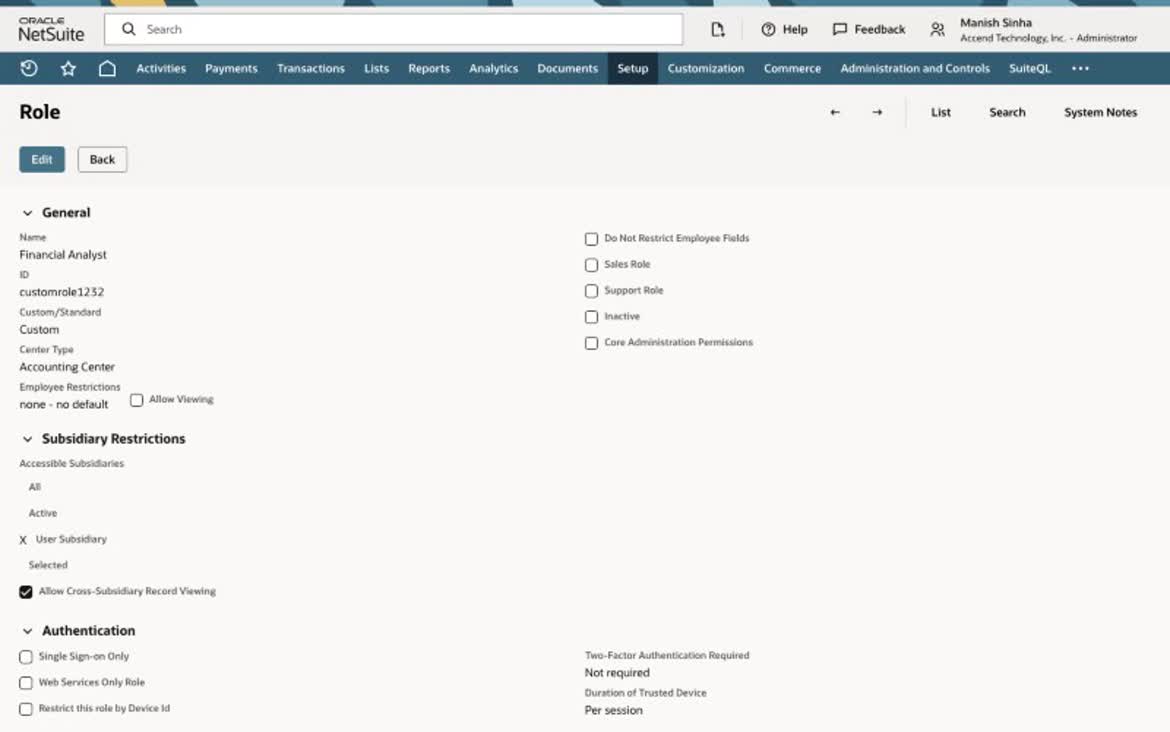Toggle Allow Cross-Subsidiary Record Viewing checkbox
This screenshot has height=732, width=1170.
[26, 592]
